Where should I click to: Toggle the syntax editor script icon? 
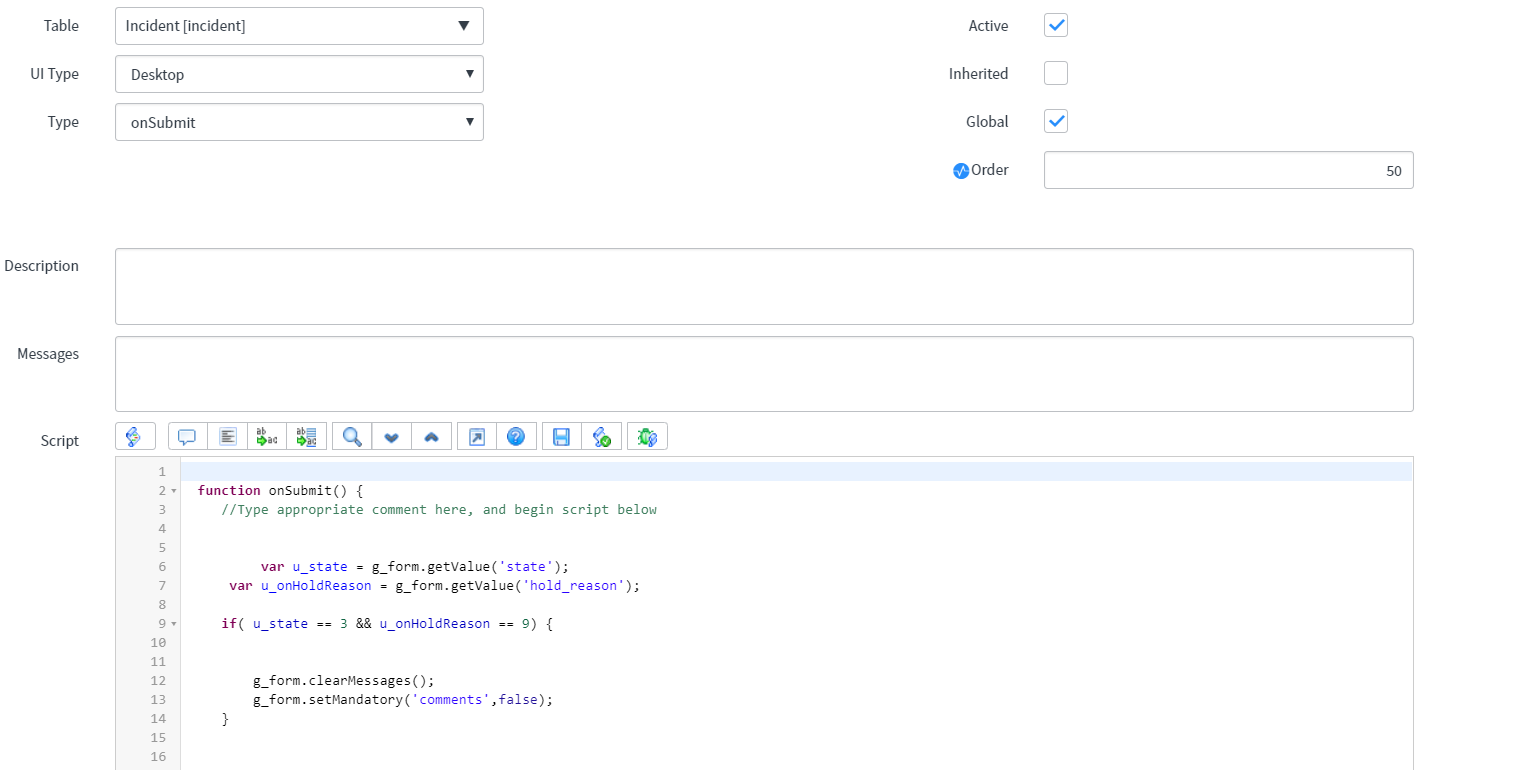coord(135,437)
